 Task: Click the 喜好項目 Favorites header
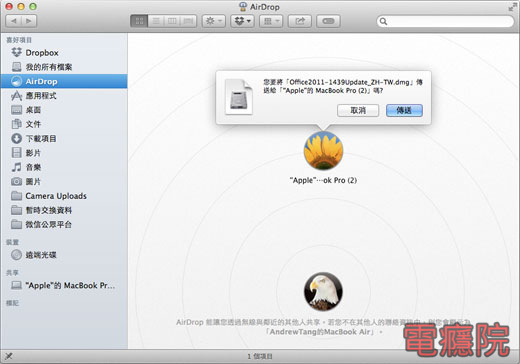point(19,40)
